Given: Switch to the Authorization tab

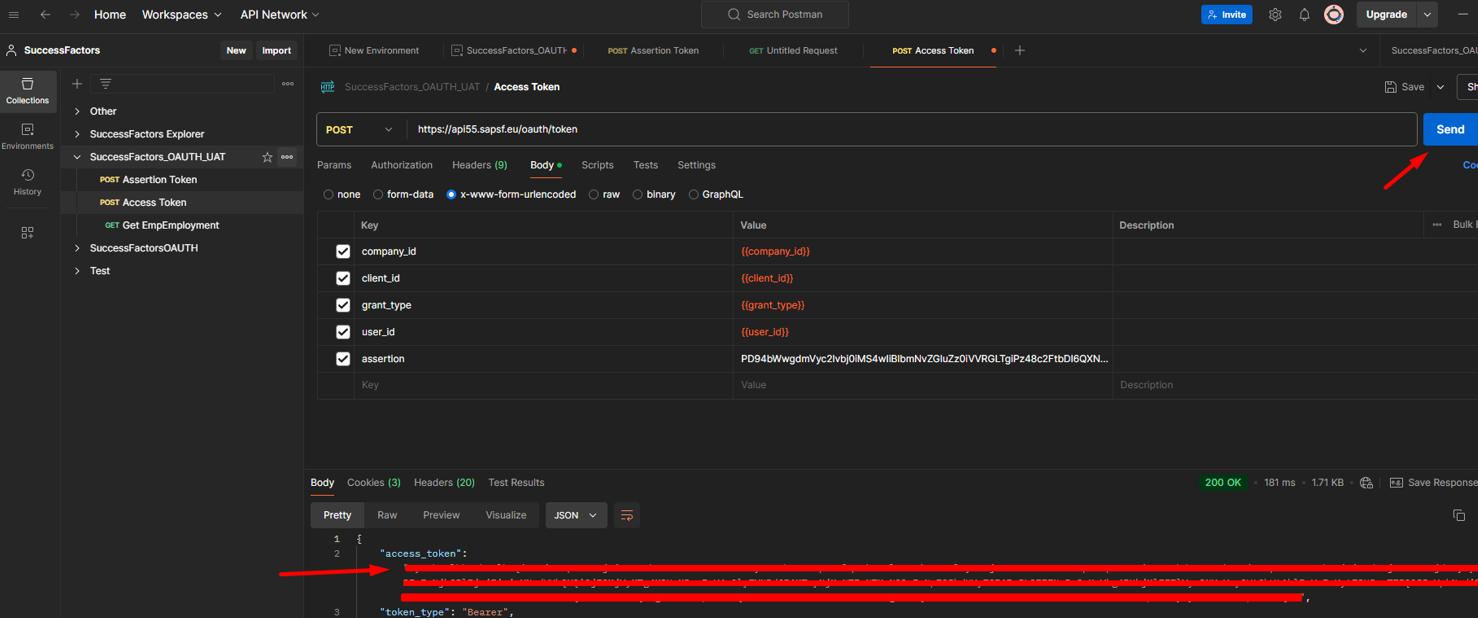Looking at the screenshot, I should pos(402,165).
